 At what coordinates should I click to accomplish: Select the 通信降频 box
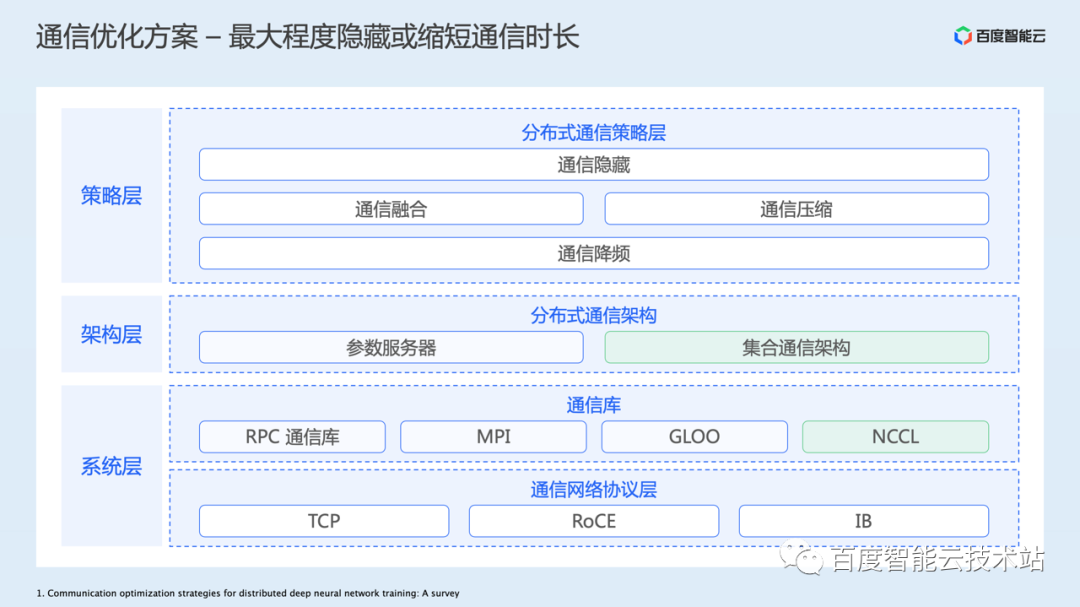[594, 253]
